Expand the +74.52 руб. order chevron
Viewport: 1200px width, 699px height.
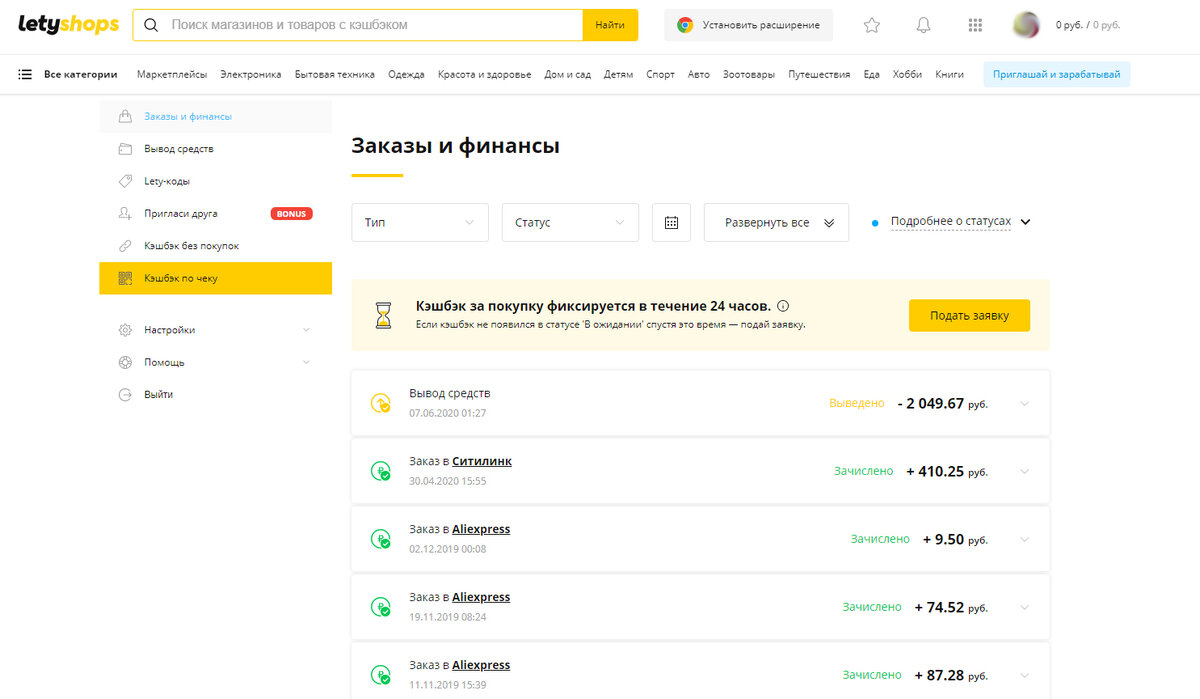1024,608
